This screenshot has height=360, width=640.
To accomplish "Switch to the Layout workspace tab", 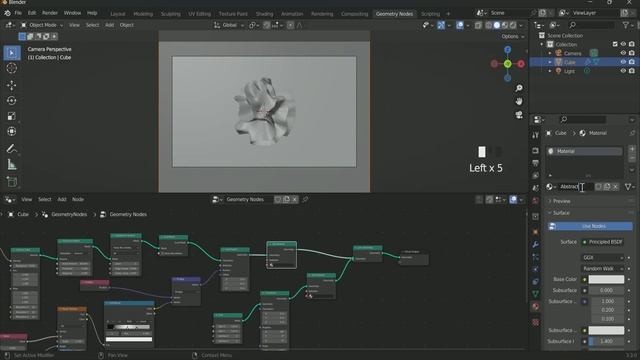I will click(x=118, y=14).
